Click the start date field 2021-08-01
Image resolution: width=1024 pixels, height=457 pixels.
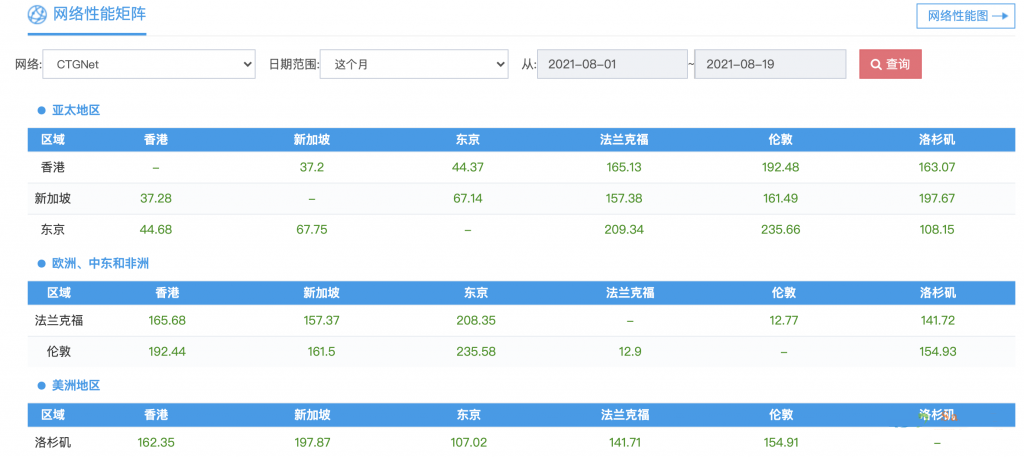pos(612,65)
